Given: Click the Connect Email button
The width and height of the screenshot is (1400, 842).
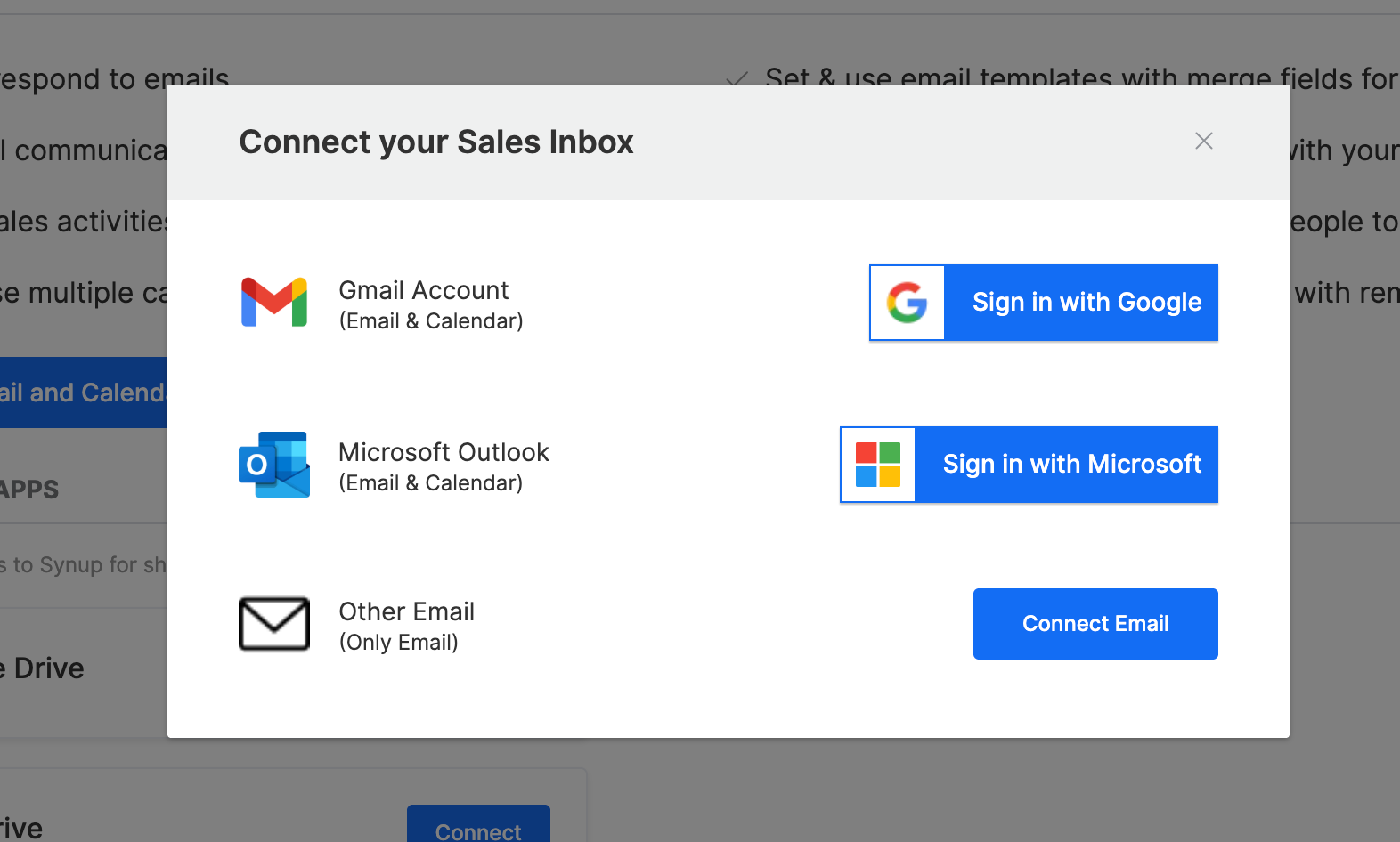Looking at the screenshot, I should pyautogui.click(x=1095, y=624).
